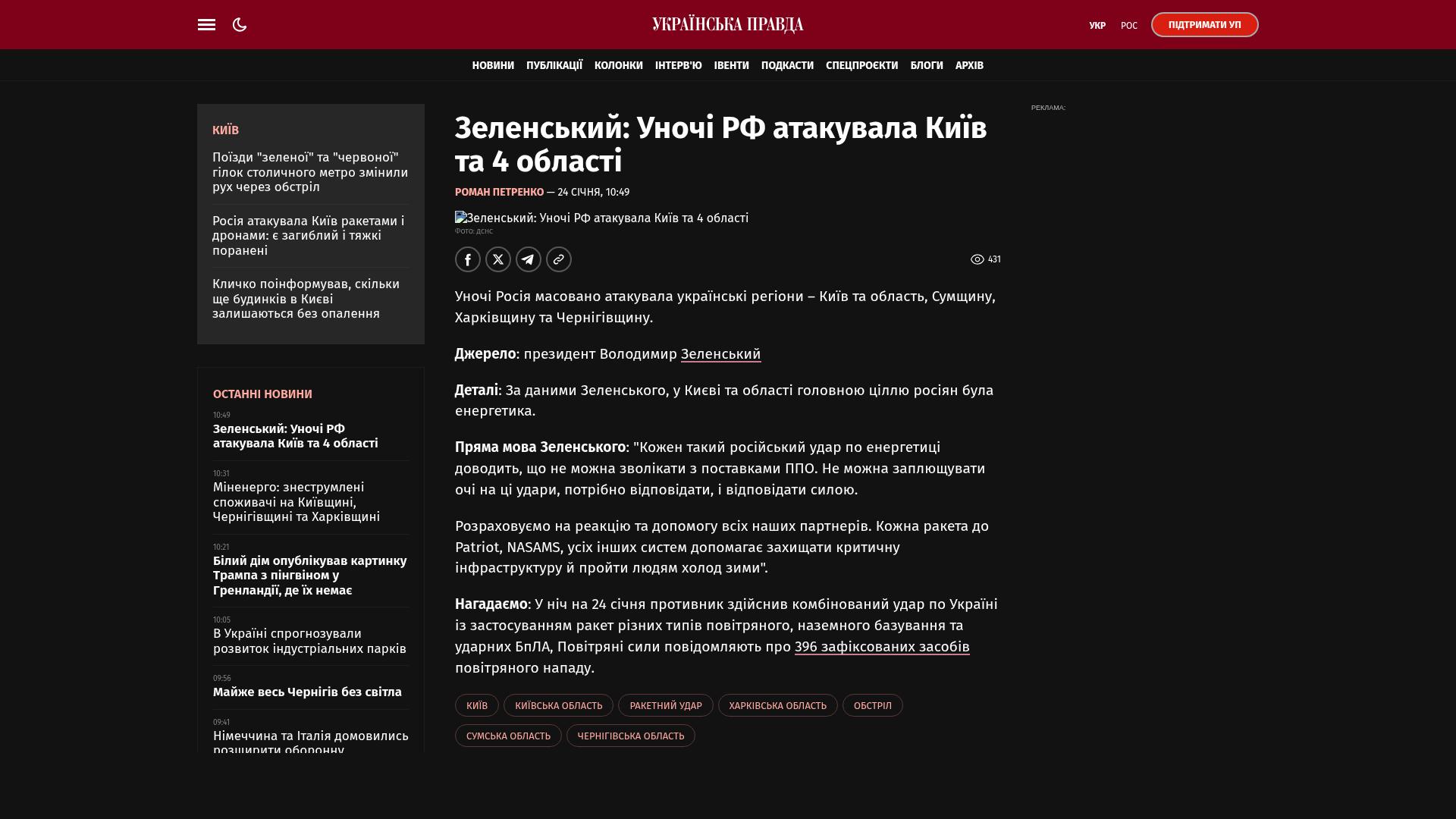Open Майже весь Чернігів без світла news

[x=307, y=692]
